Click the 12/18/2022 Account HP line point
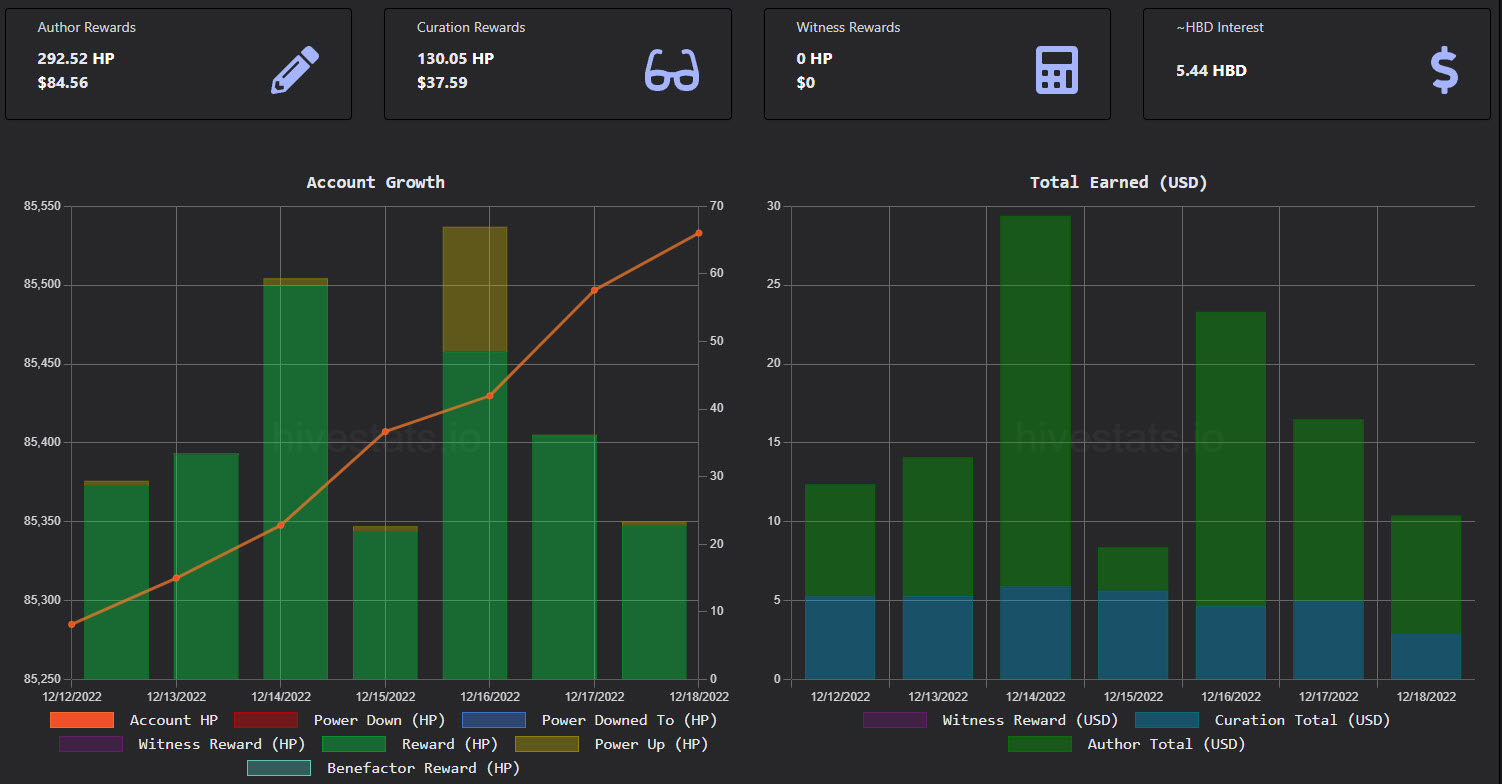Image resolution: width=1502 pixels, height=784 pixels. (x=698, y=233)
